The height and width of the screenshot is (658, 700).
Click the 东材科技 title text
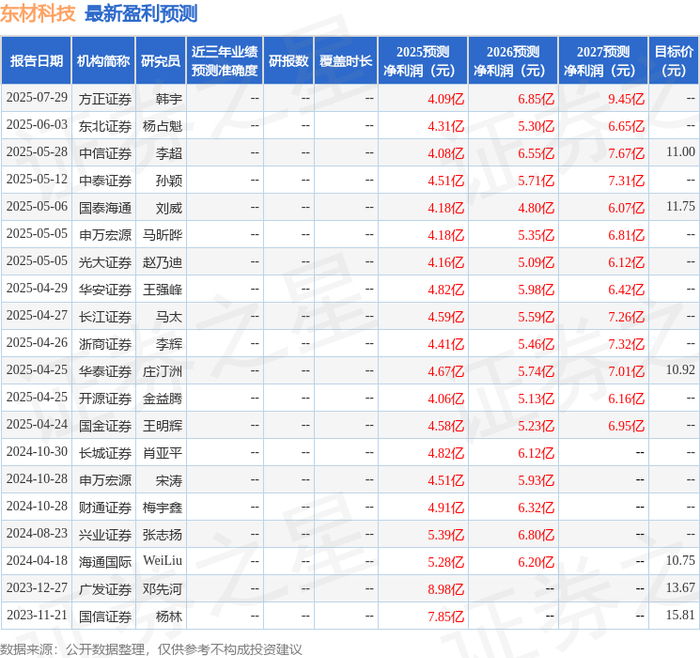pos(38,13)
